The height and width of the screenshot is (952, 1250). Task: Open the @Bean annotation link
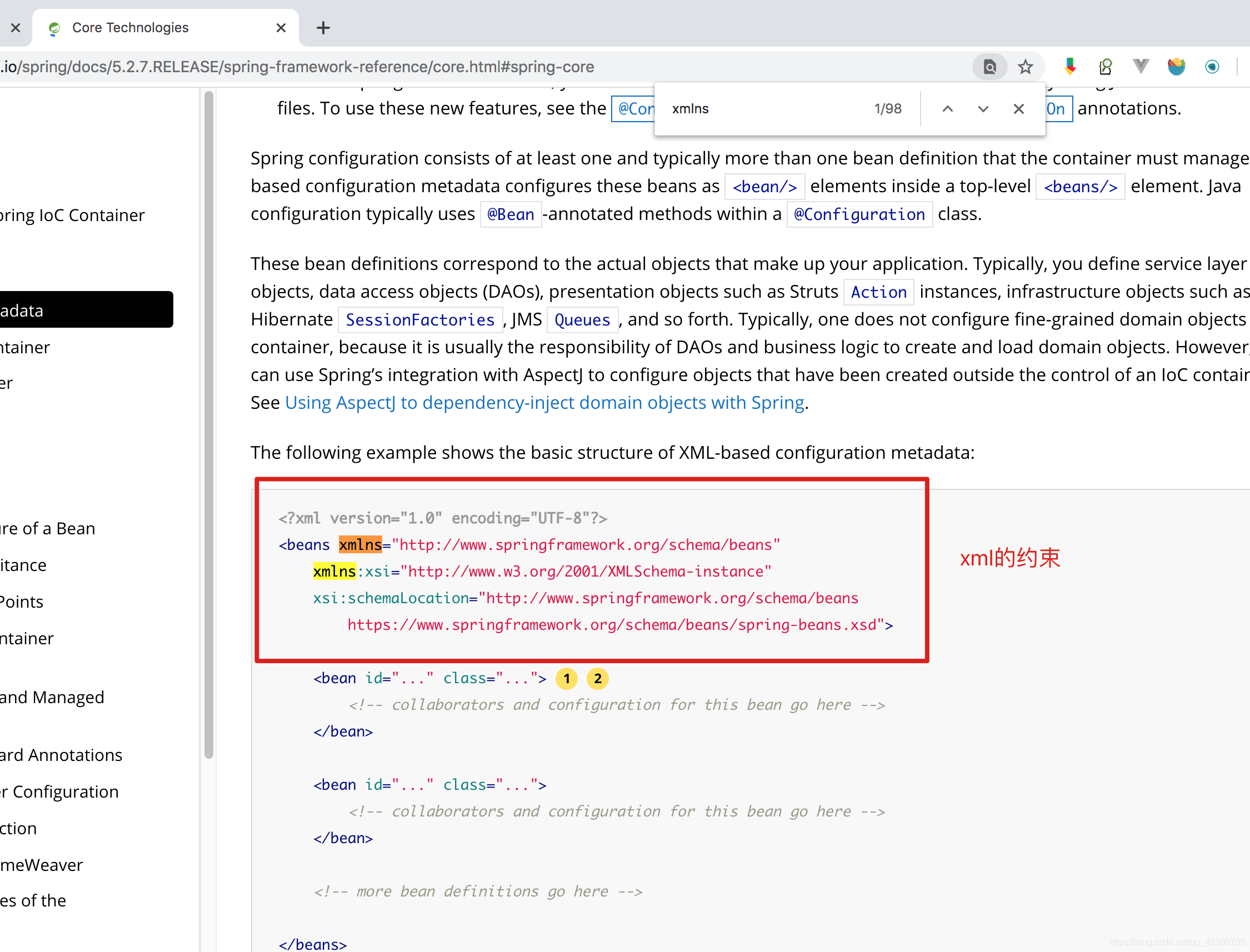511,214
